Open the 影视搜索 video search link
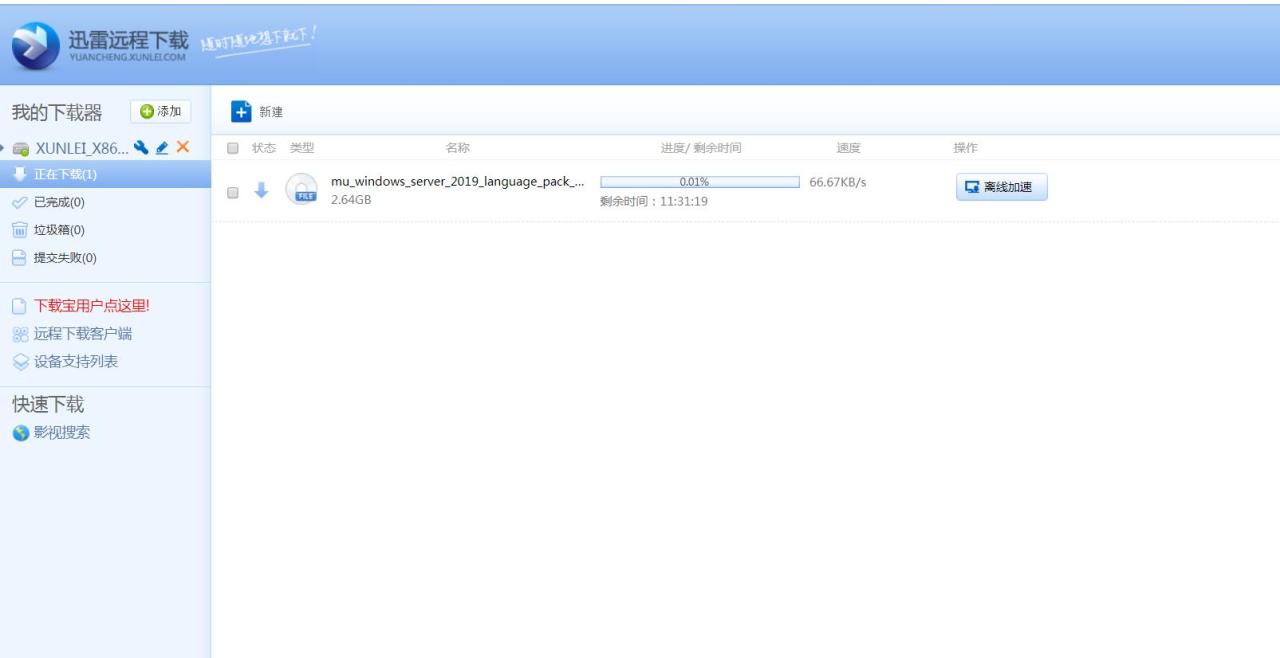The width and height of the screenshot is (1280, 658). [x=62, y=433]
